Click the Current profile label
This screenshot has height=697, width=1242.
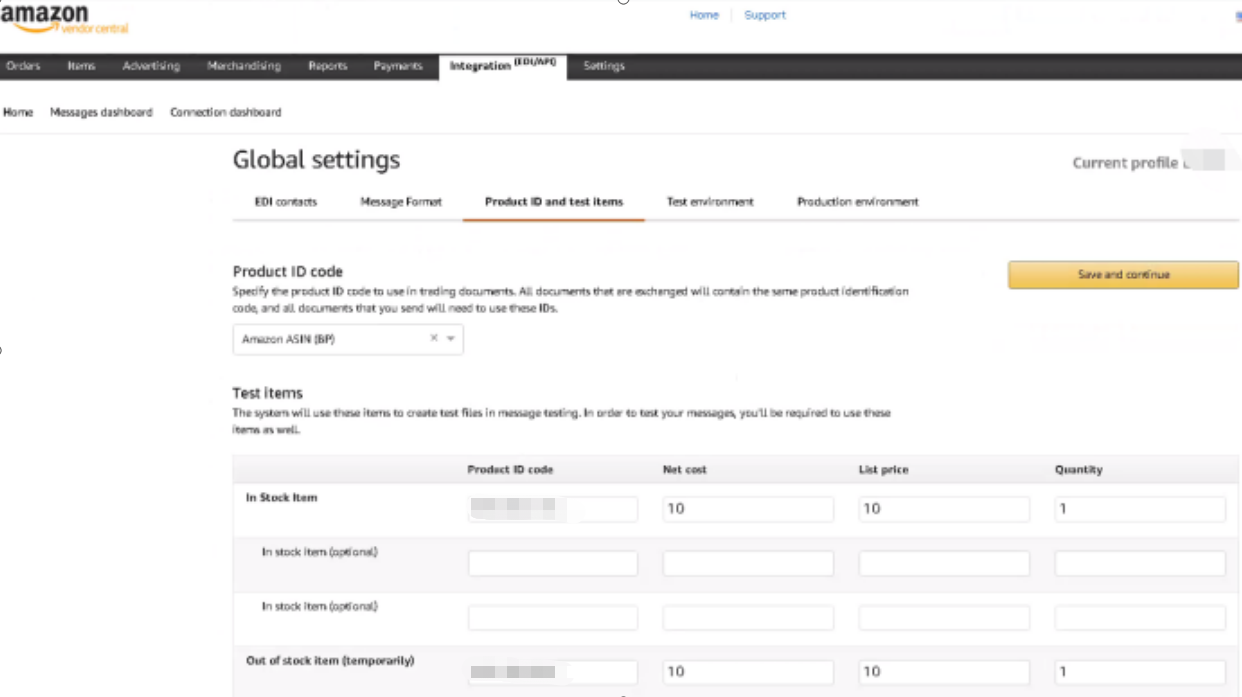[x=1125, y=162]
